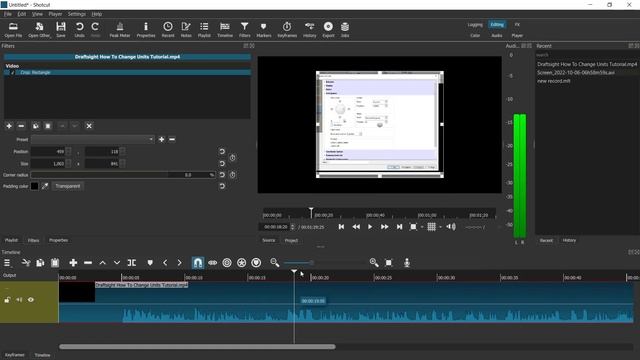Toggle scrub while dragging
Image resolution: width=640 pixels, height=360 pixels.
(212, 263)
